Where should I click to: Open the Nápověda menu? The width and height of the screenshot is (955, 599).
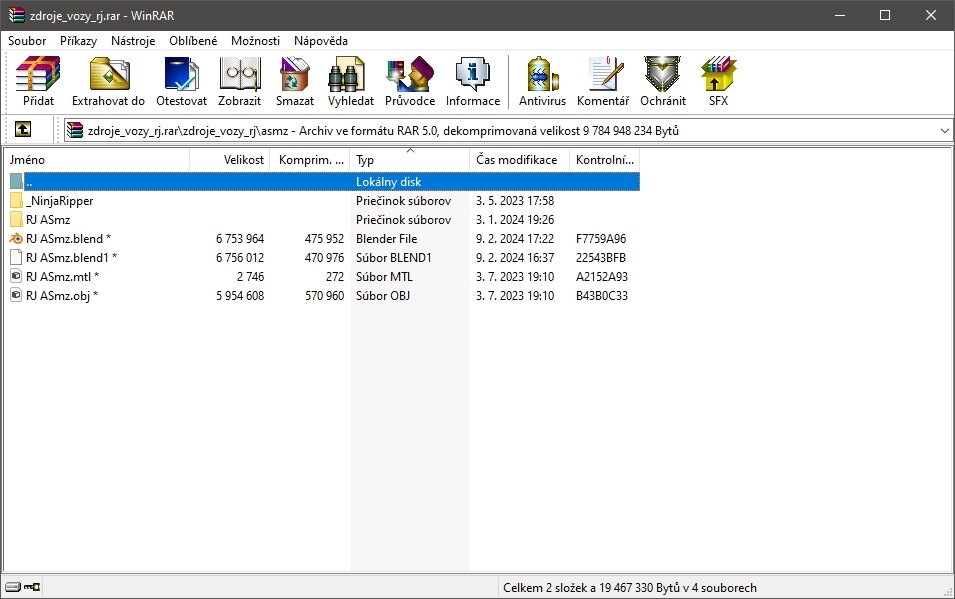[x=321, y=41]
